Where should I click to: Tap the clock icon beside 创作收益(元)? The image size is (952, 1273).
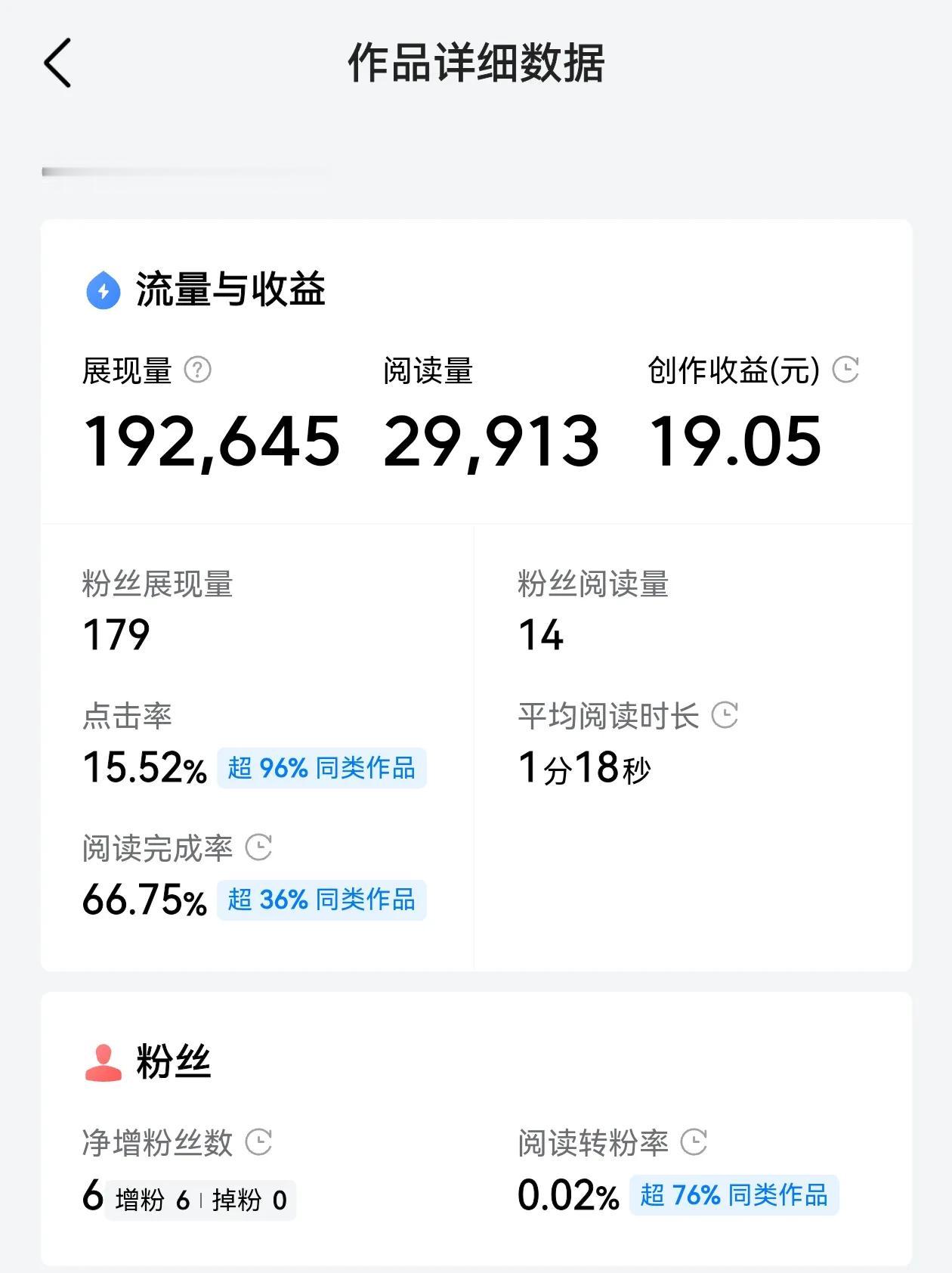coord(845,370)
